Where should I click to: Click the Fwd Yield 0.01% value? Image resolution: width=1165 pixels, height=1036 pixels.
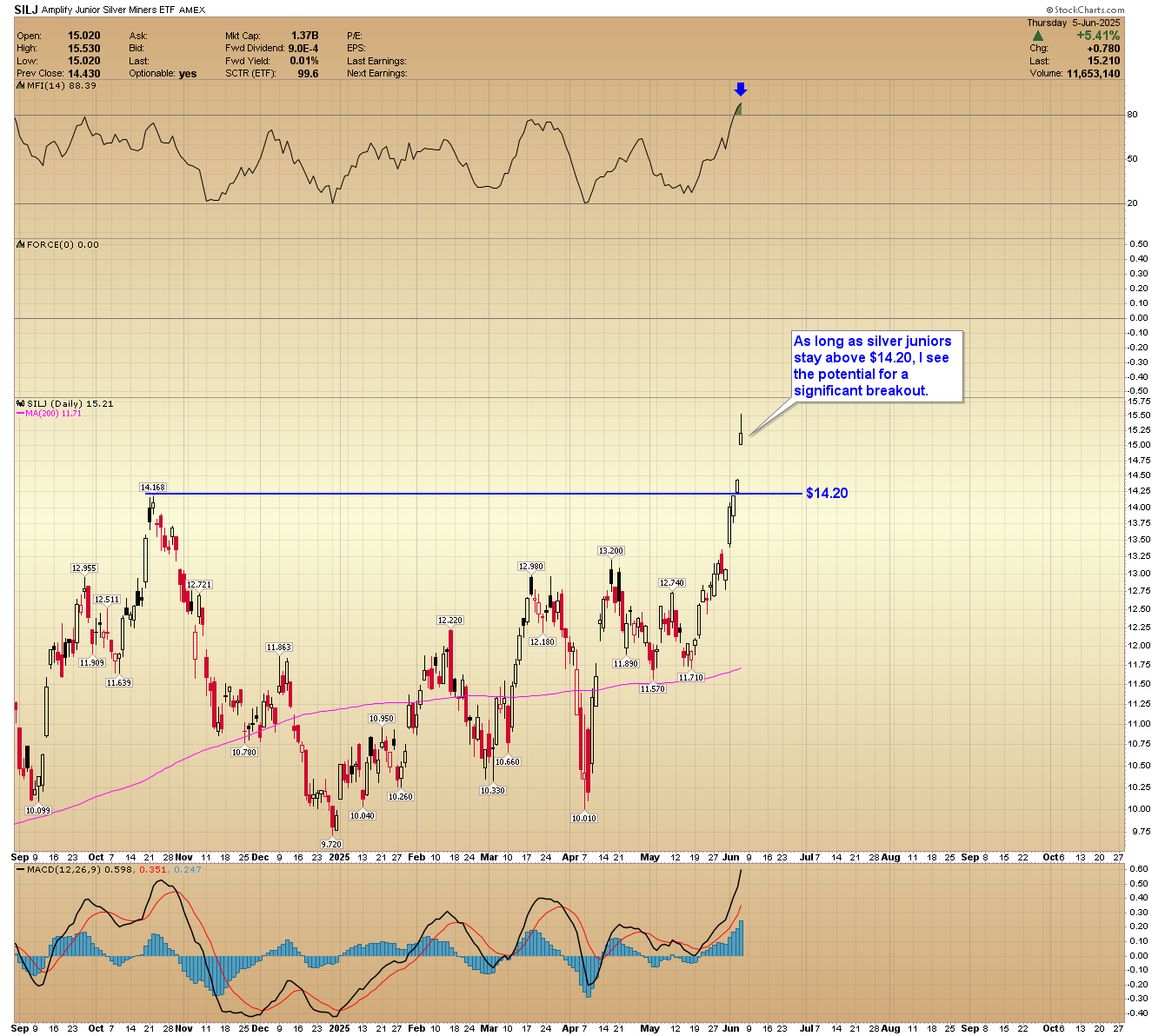tap(304, 61)
